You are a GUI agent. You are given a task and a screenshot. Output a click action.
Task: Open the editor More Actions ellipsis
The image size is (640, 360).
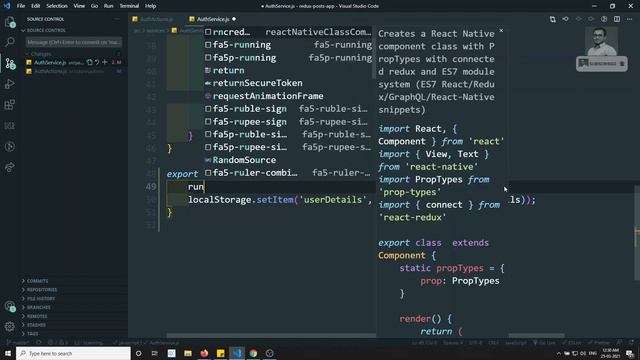coord(629,19)
